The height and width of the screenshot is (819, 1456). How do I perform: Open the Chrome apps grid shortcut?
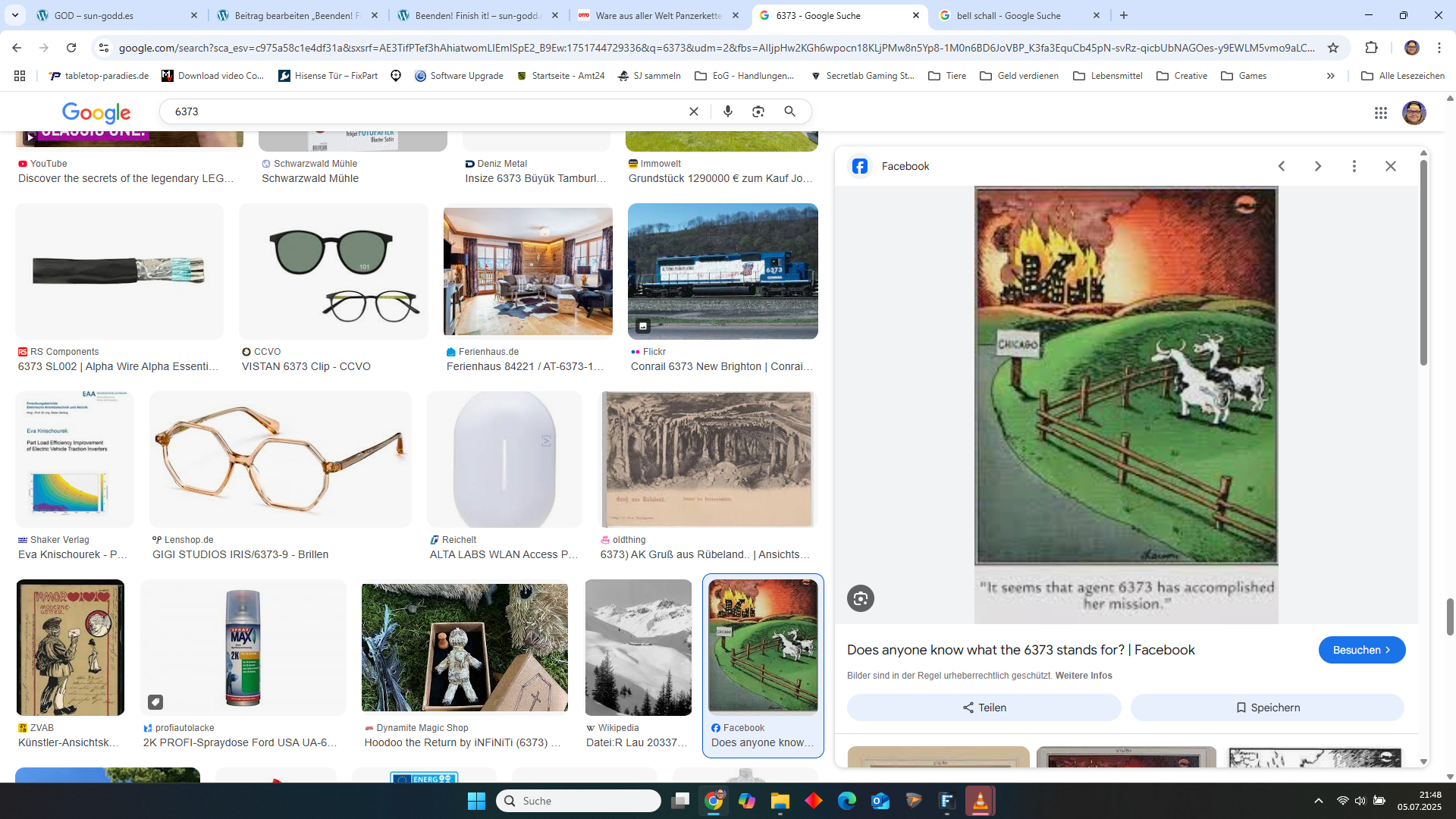point(20,76)
